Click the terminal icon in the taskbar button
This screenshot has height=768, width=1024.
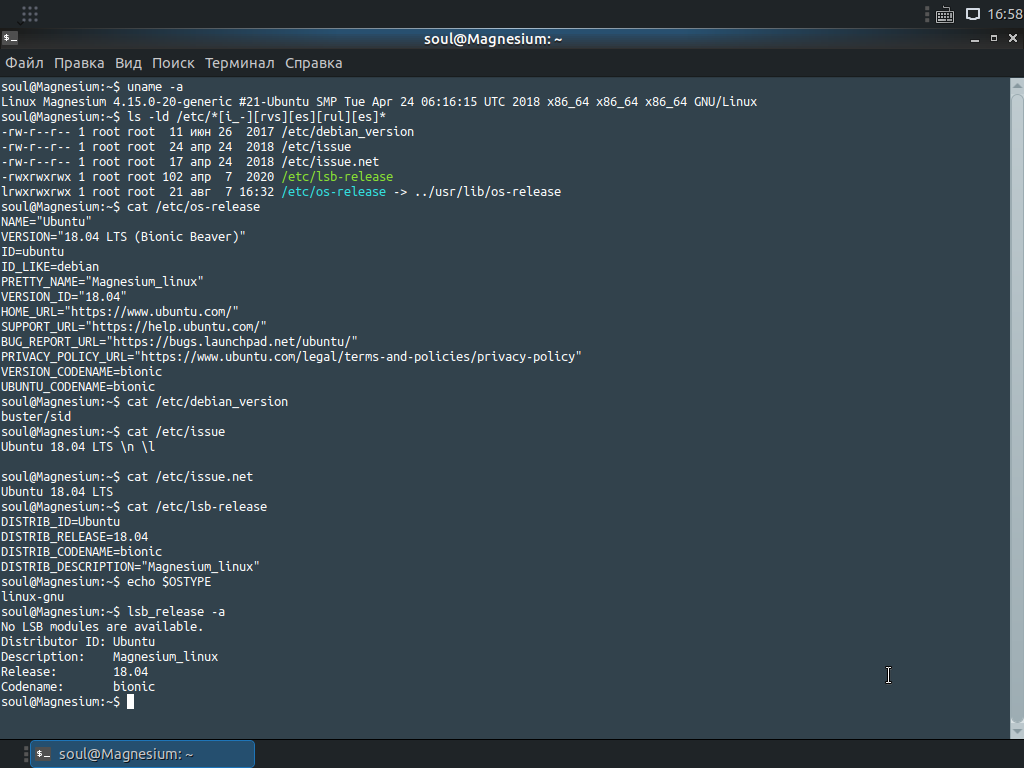[44, 754]
